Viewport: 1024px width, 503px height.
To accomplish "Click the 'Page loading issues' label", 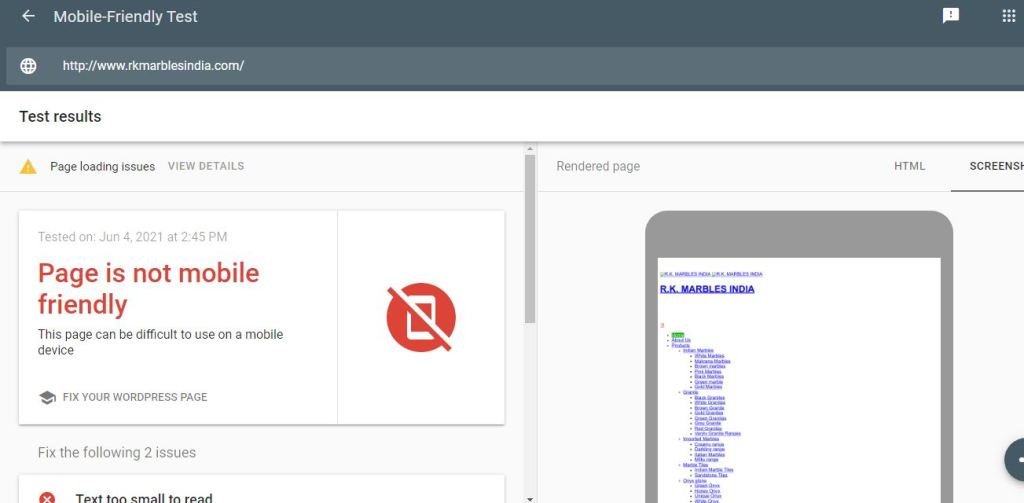I will click(x=103, y=167).
